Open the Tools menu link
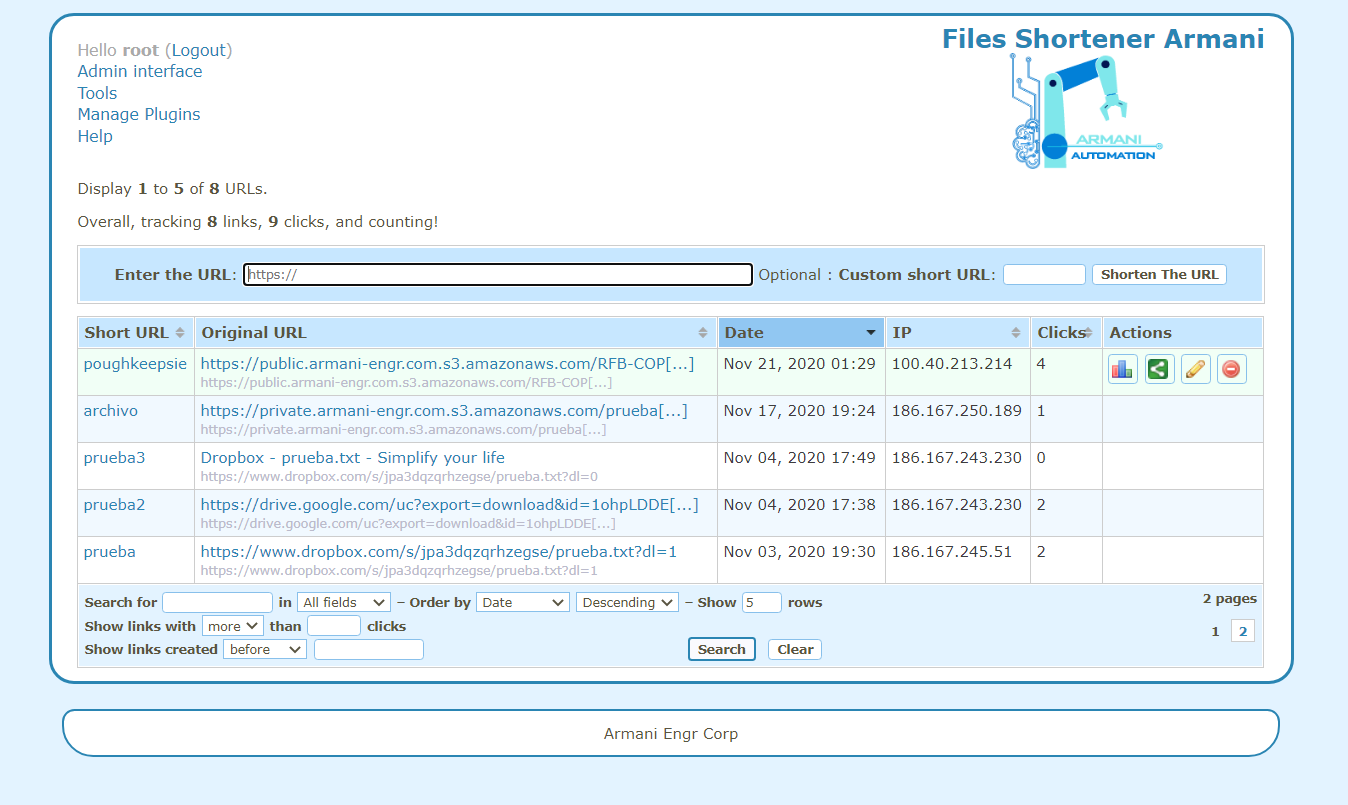 tap(97, 93)
